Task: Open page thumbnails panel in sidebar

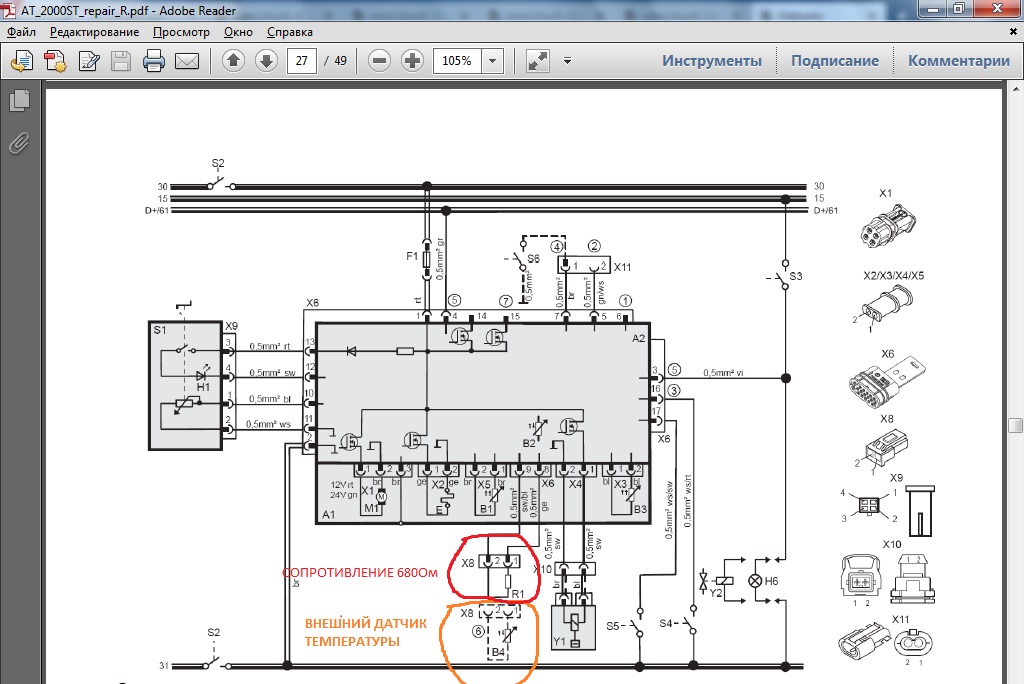Action: (20, 101)
